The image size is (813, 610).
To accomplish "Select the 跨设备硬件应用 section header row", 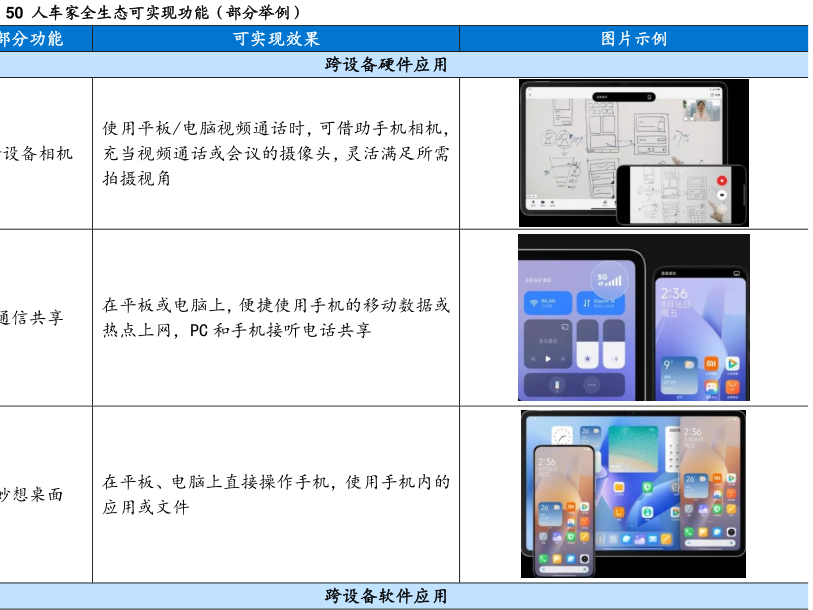I will pyautogui.click(x=386, y=65).
